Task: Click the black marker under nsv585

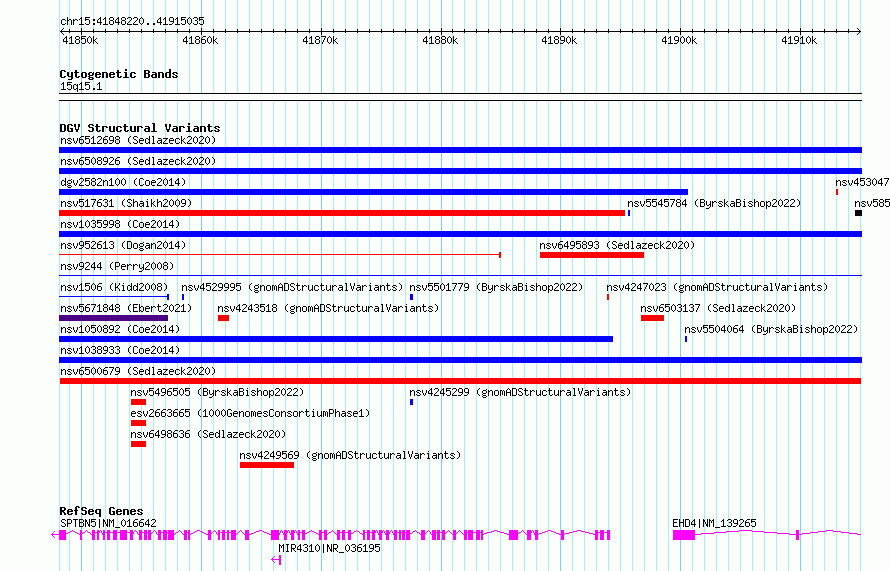Action: (x=858, y=213)
